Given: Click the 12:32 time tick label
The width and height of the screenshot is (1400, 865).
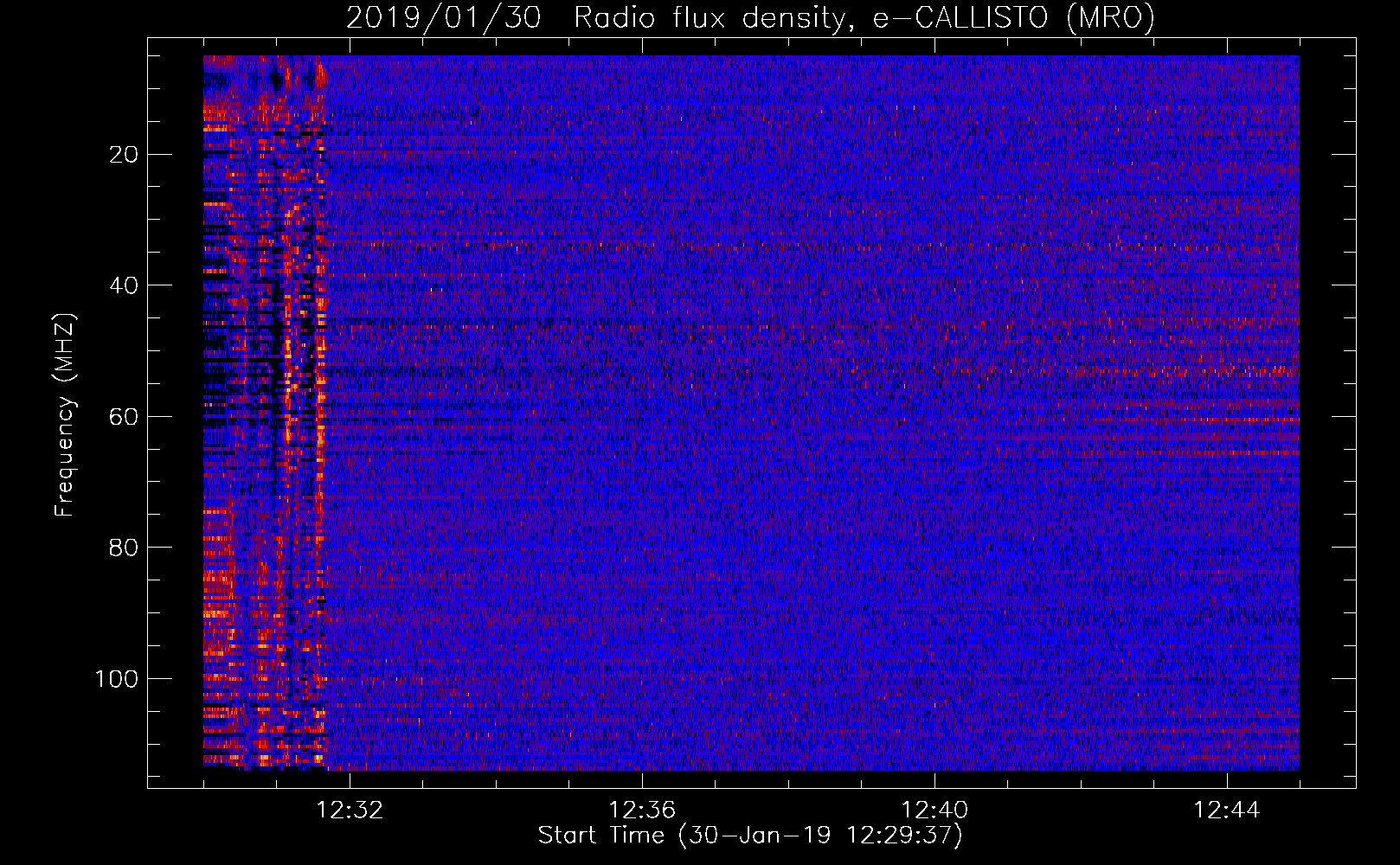Looking at the screenshot, I should pyautogui.click(x=350, y=811).
